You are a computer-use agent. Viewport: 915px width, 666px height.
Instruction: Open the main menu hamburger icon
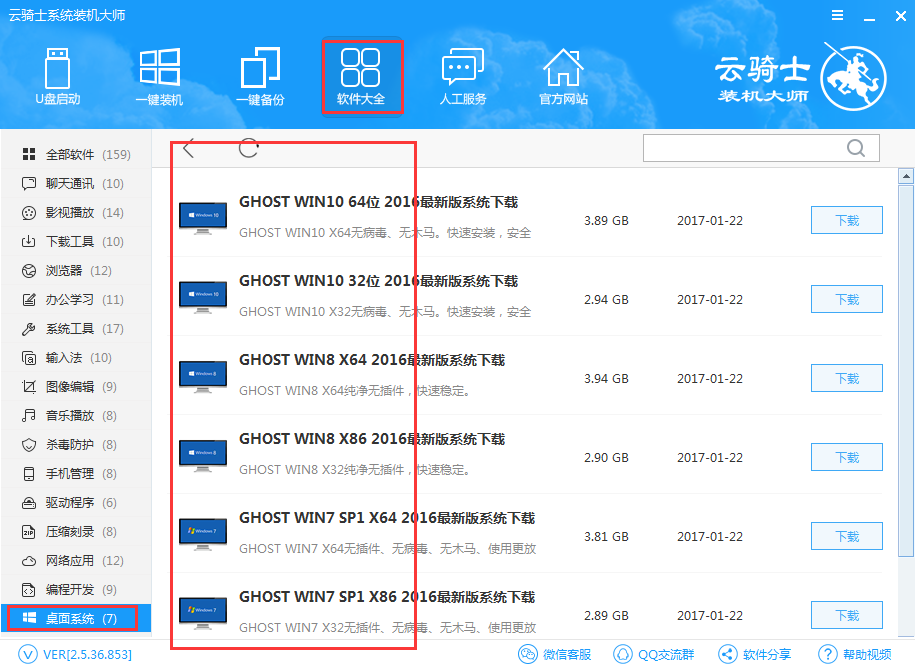[837, 16]
